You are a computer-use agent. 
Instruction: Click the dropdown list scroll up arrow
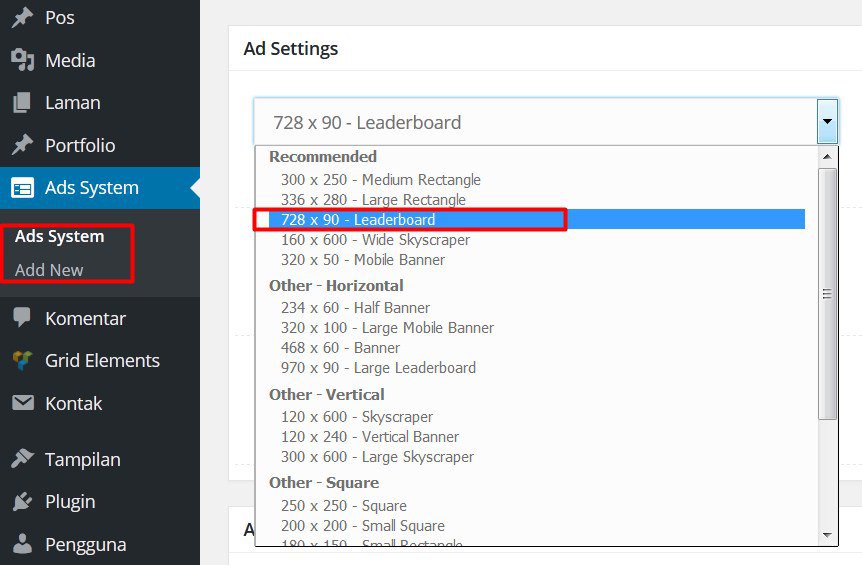pos(827,157)
